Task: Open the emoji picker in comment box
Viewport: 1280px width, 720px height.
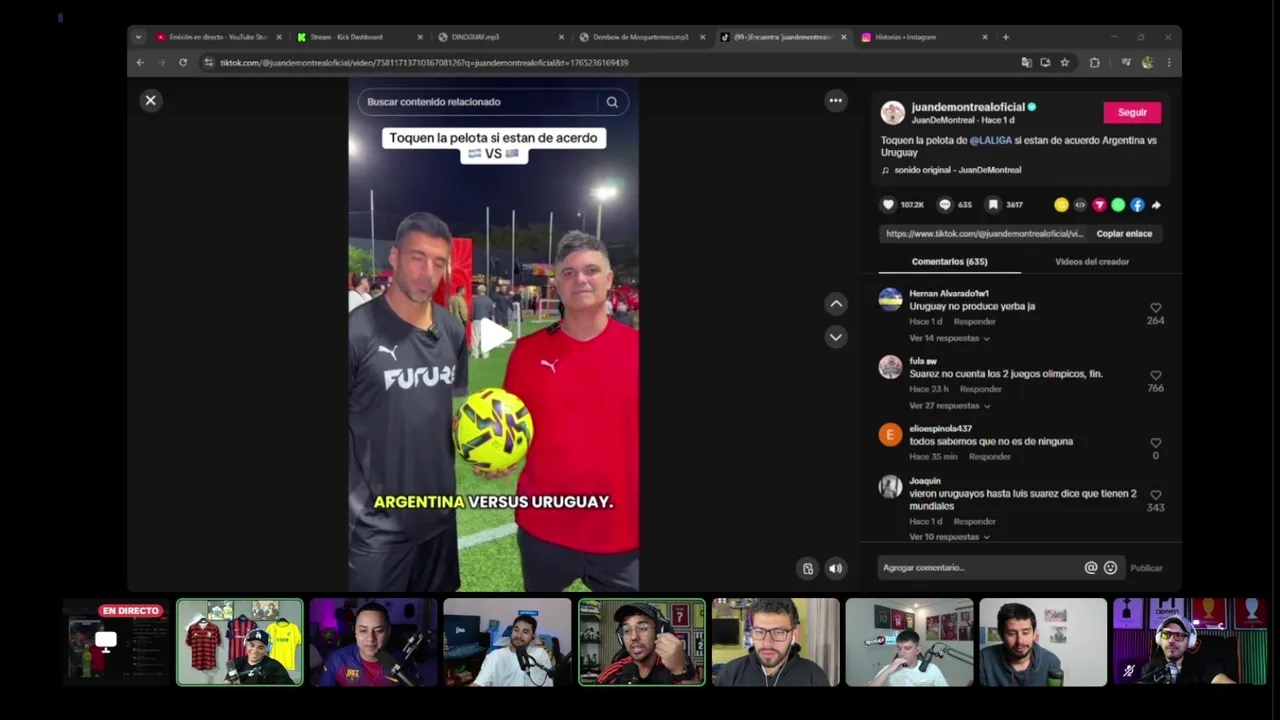Action: click(1110, 568)
